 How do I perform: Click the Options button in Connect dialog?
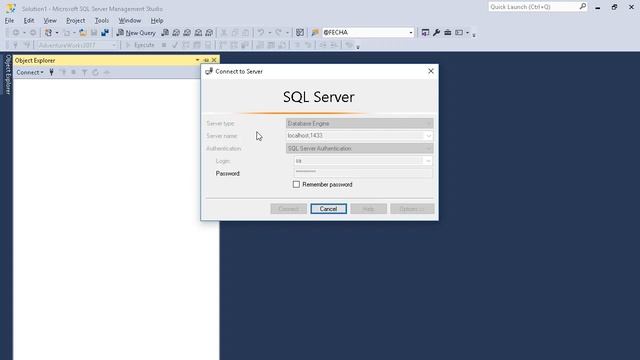coord(412,209)
